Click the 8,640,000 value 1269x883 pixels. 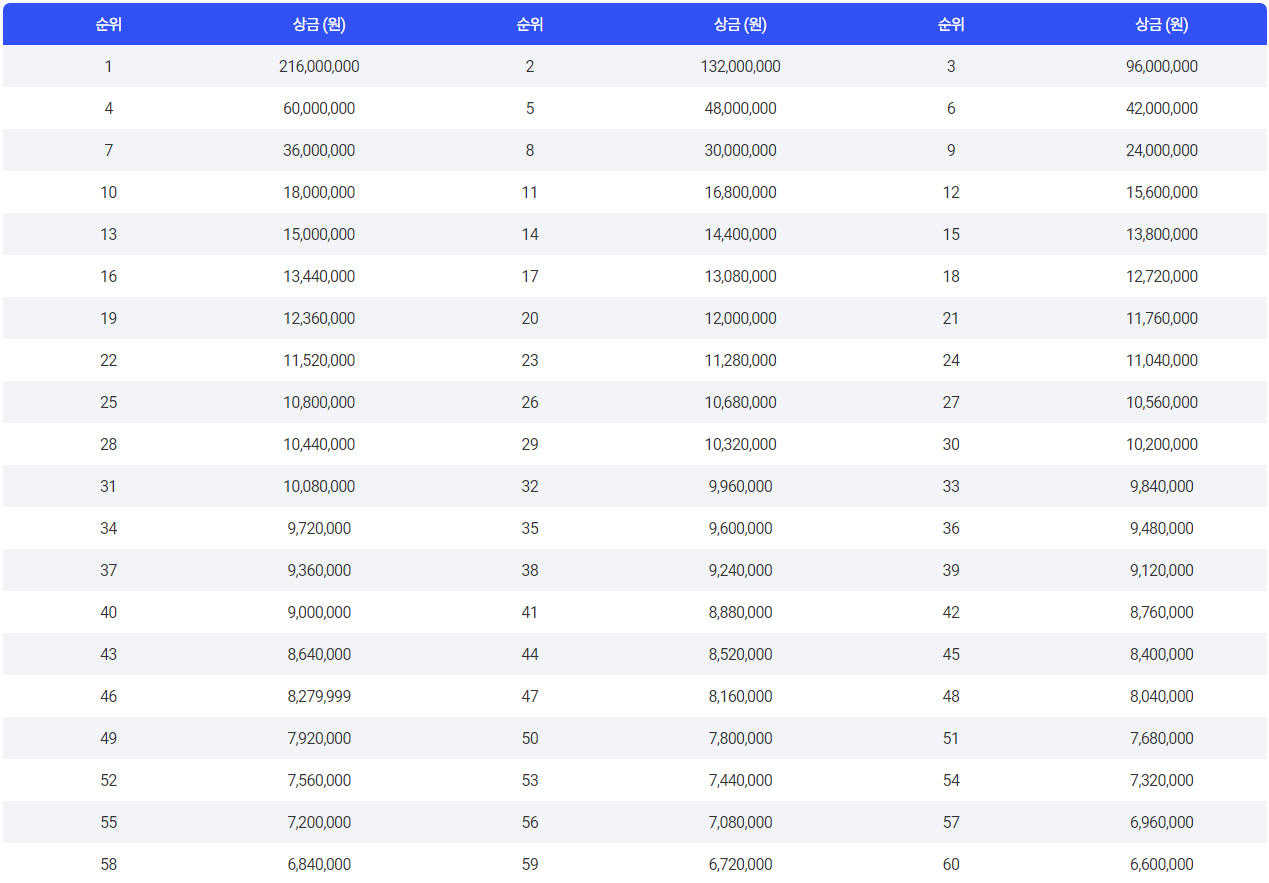coord(319,654)
